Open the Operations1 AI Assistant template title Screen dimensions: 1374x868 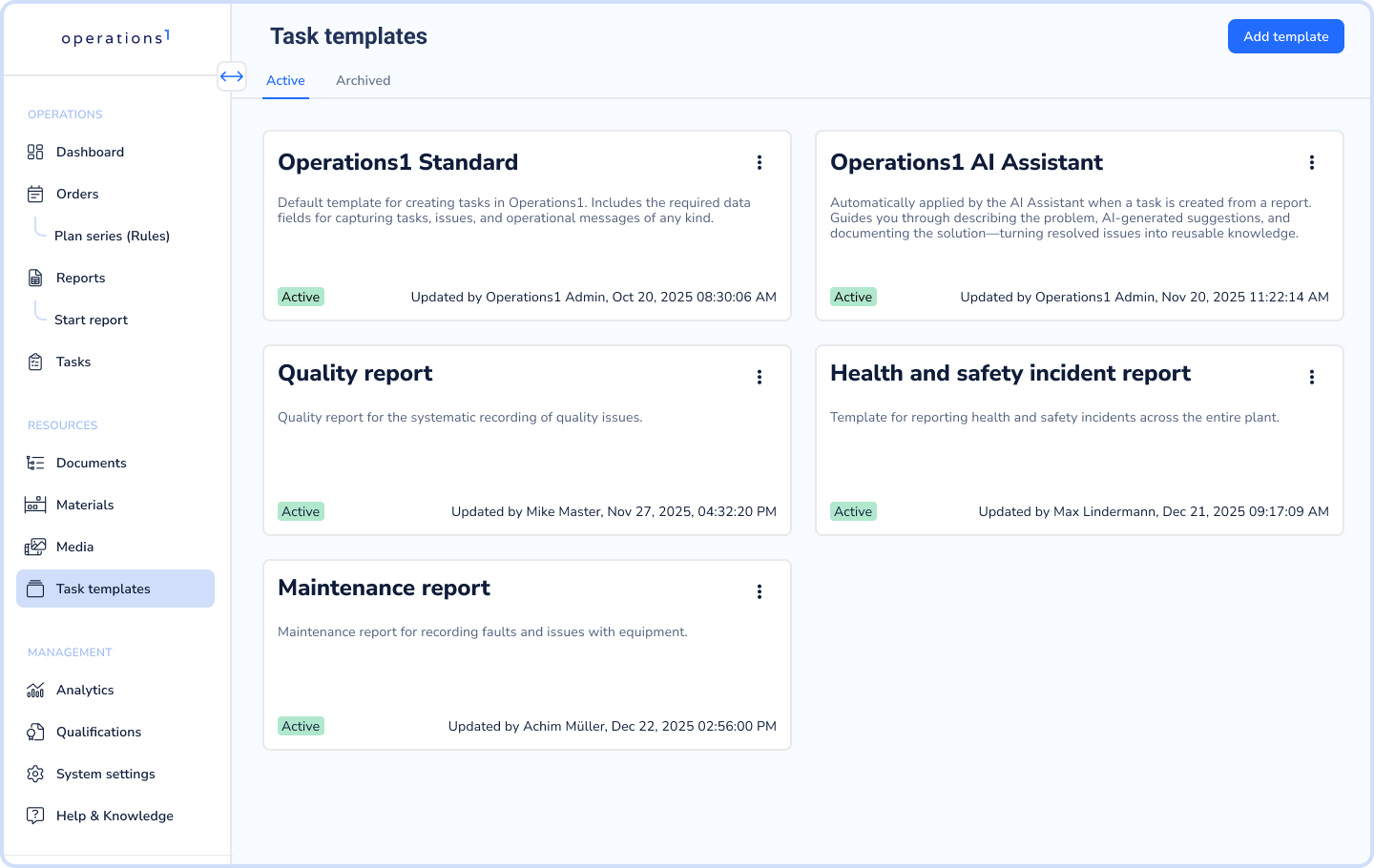[967, 162]
